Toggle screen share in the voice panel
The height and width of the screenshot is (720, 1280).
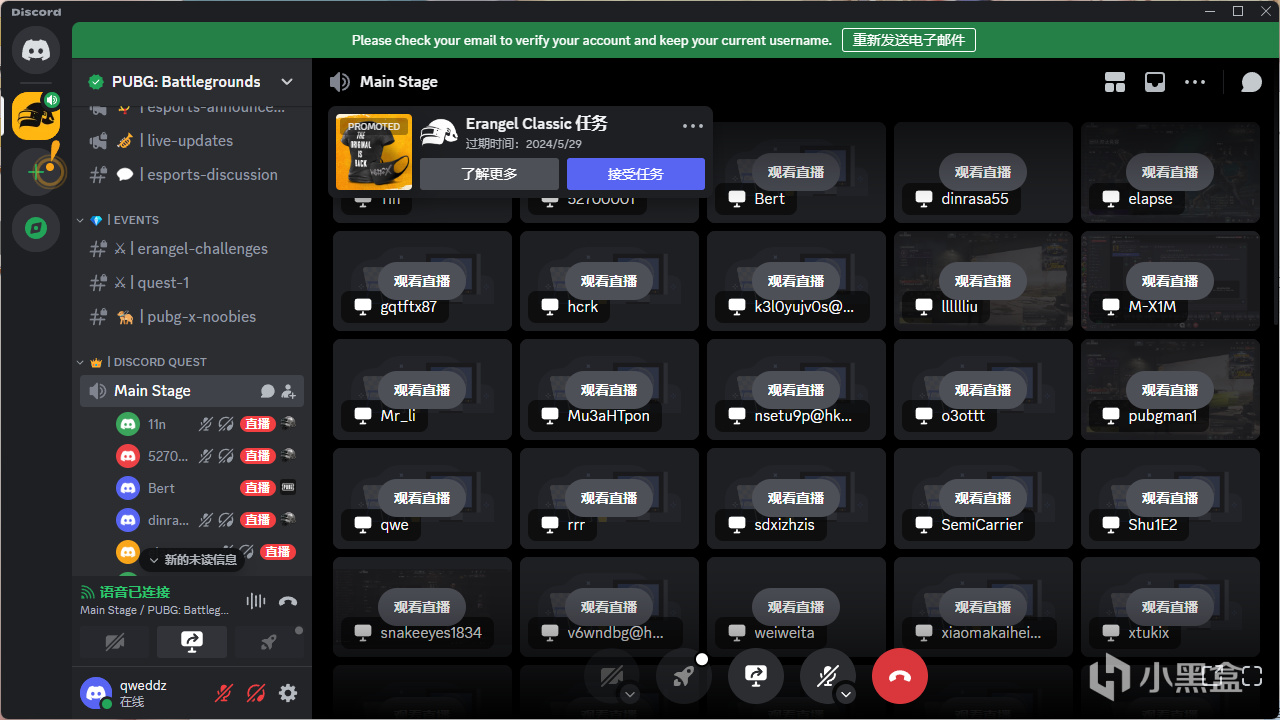click(192, 643)
